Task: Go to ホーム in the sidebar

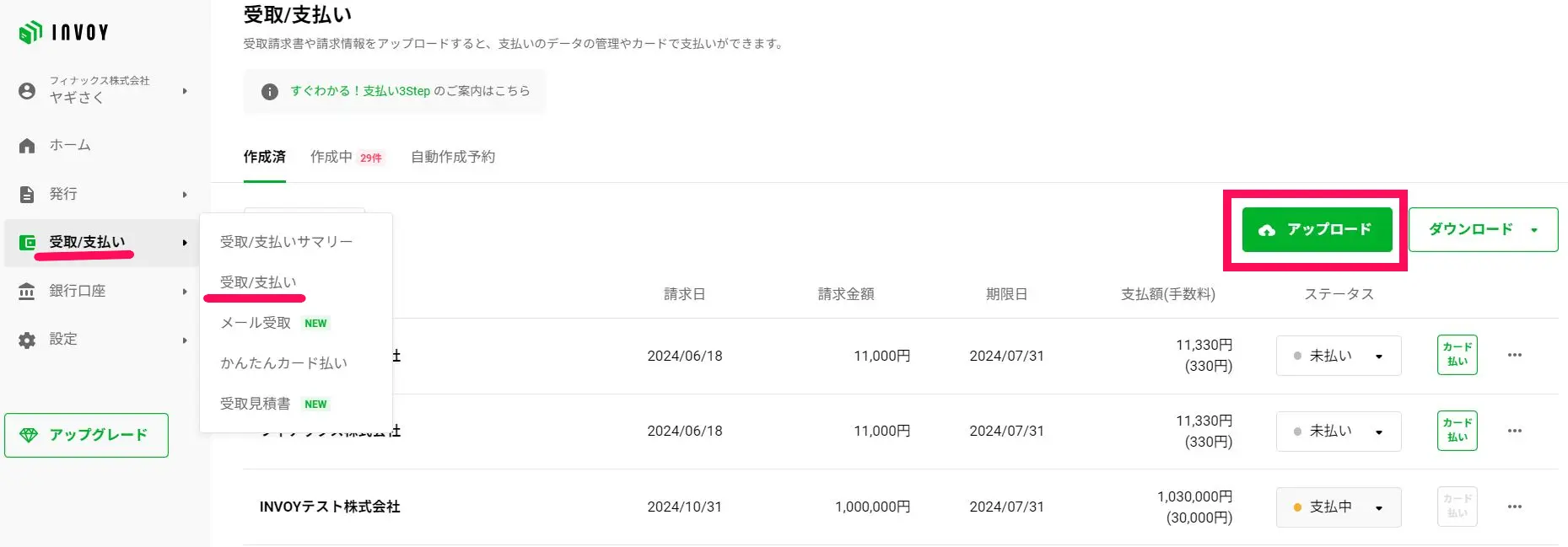Action: tap(70, 145)
